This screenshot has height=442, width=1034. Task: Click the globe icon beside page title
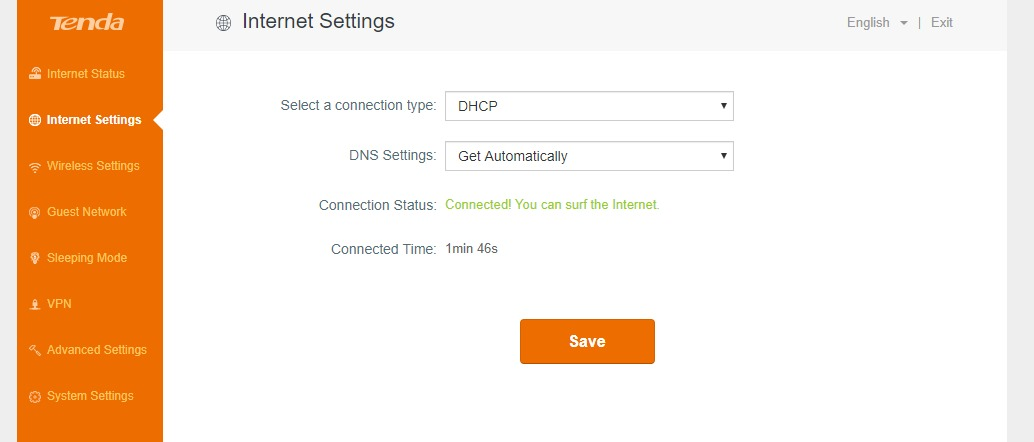[224, 23]
